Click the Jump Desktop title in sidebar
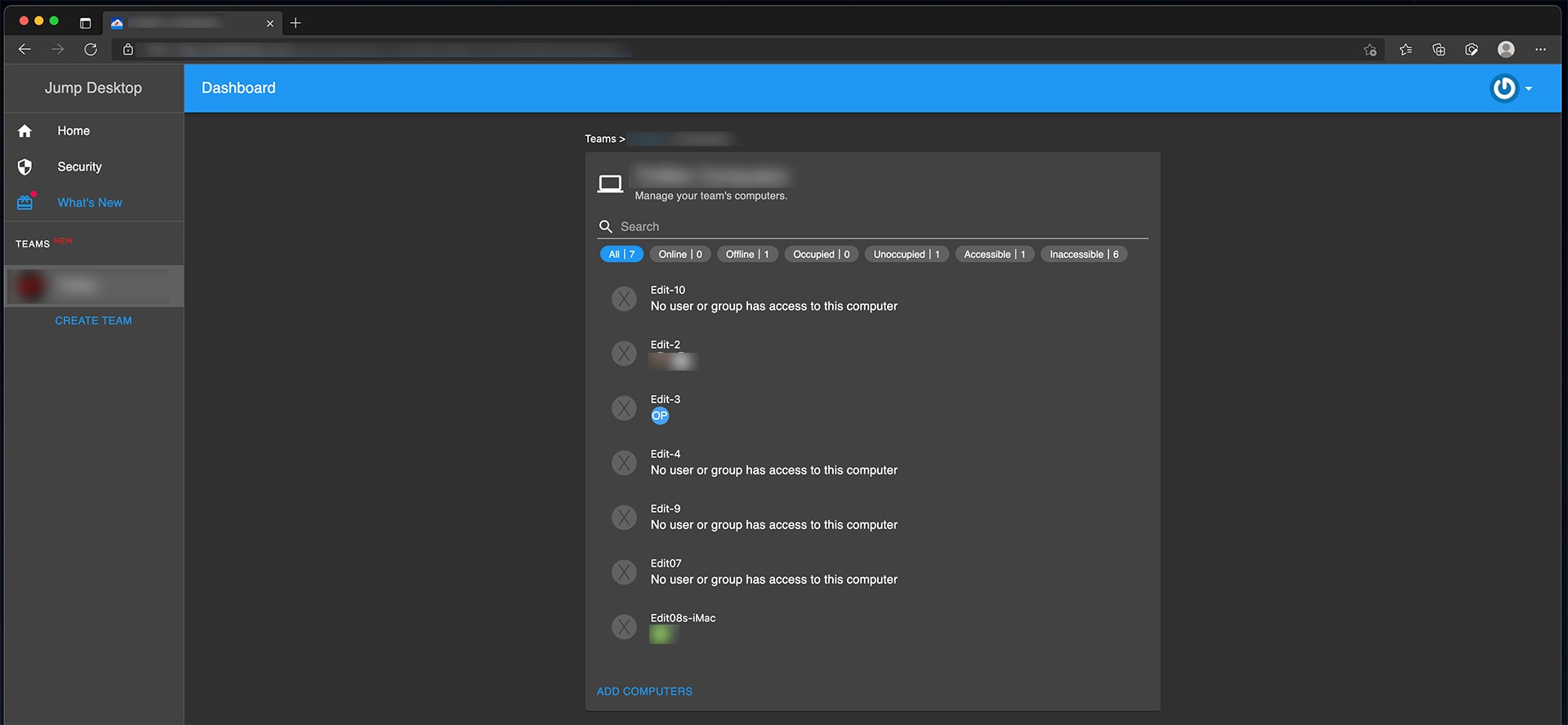The height and width of the screenshot is (725, 1568). 93,87
